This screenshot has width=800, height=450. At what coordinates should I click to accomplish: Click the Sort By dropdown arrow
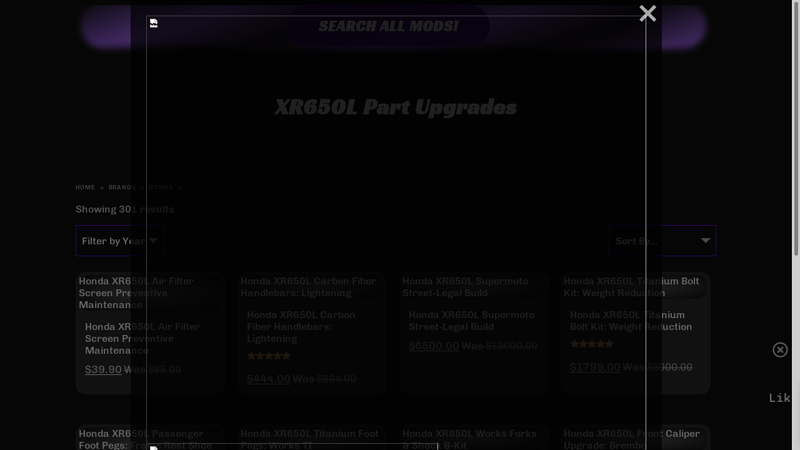point(705,240)
